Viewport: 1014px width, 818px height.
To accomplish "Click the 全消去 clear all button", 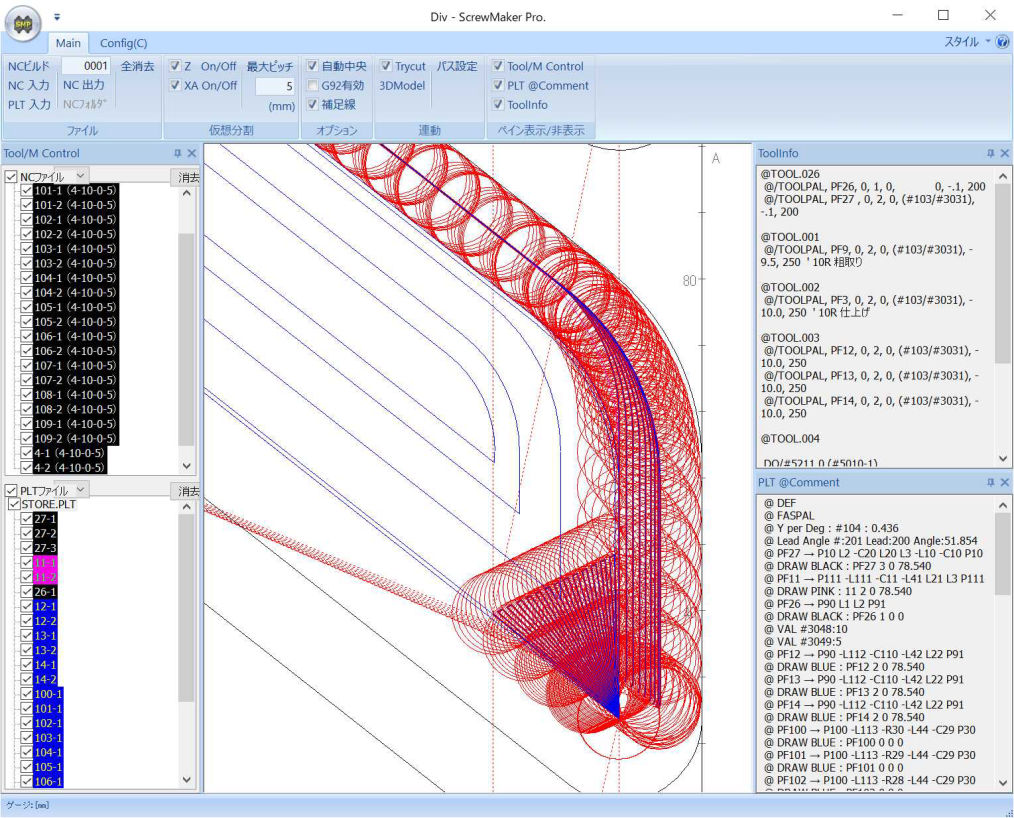I will pyautogui.click(x=138, y=67).
